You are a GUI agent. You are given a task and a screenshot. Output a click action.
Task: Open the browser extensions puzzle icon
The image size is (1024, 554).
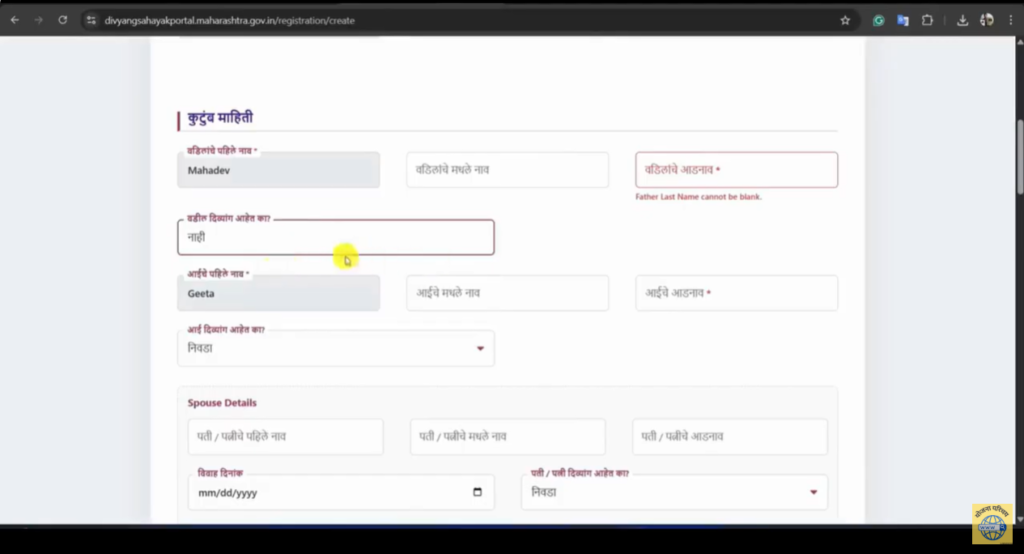pos(927,20)
